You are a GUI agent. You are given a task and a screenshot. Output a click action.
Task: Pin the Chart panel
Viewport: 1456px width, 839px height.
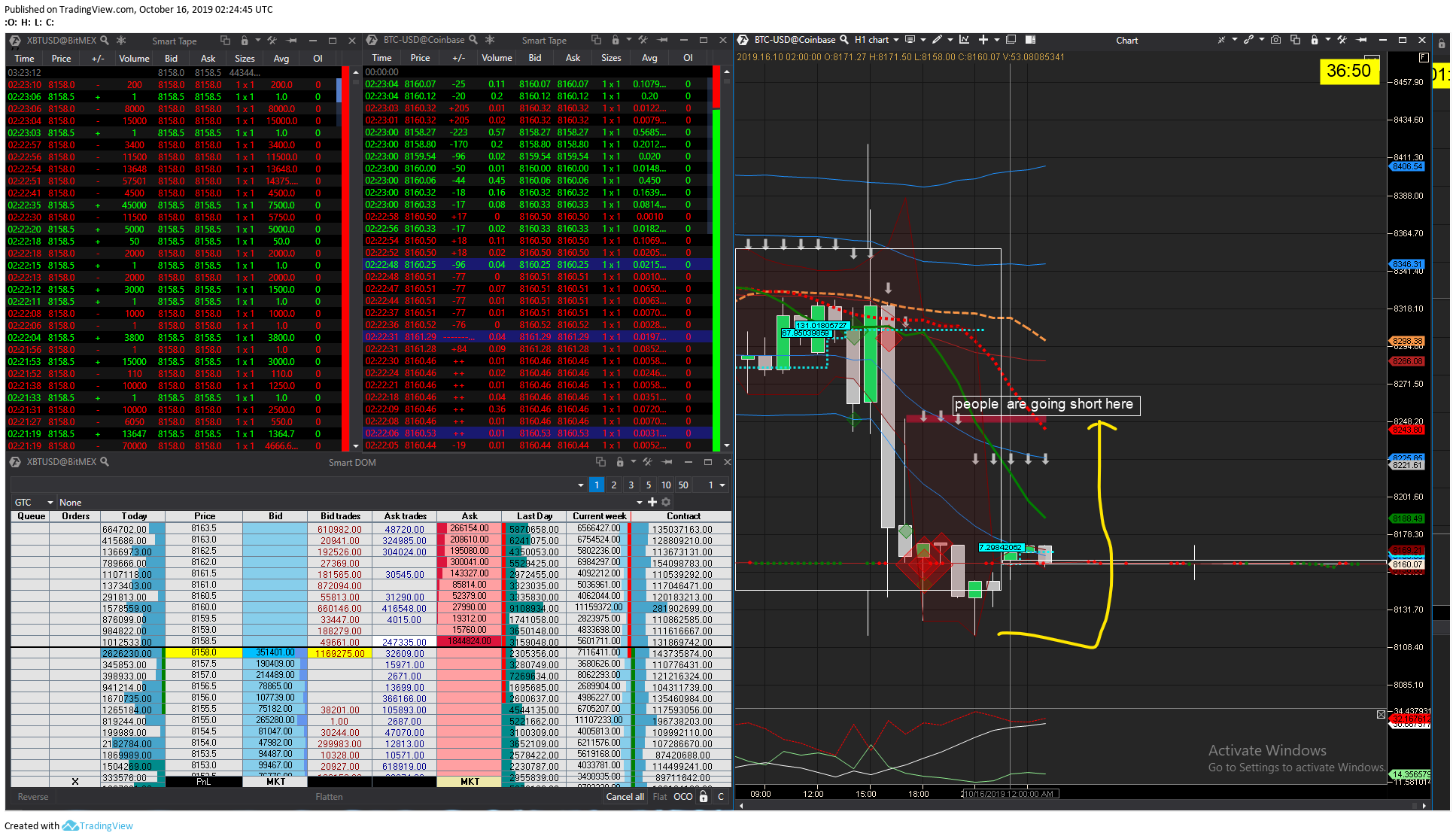(1362, 40)
